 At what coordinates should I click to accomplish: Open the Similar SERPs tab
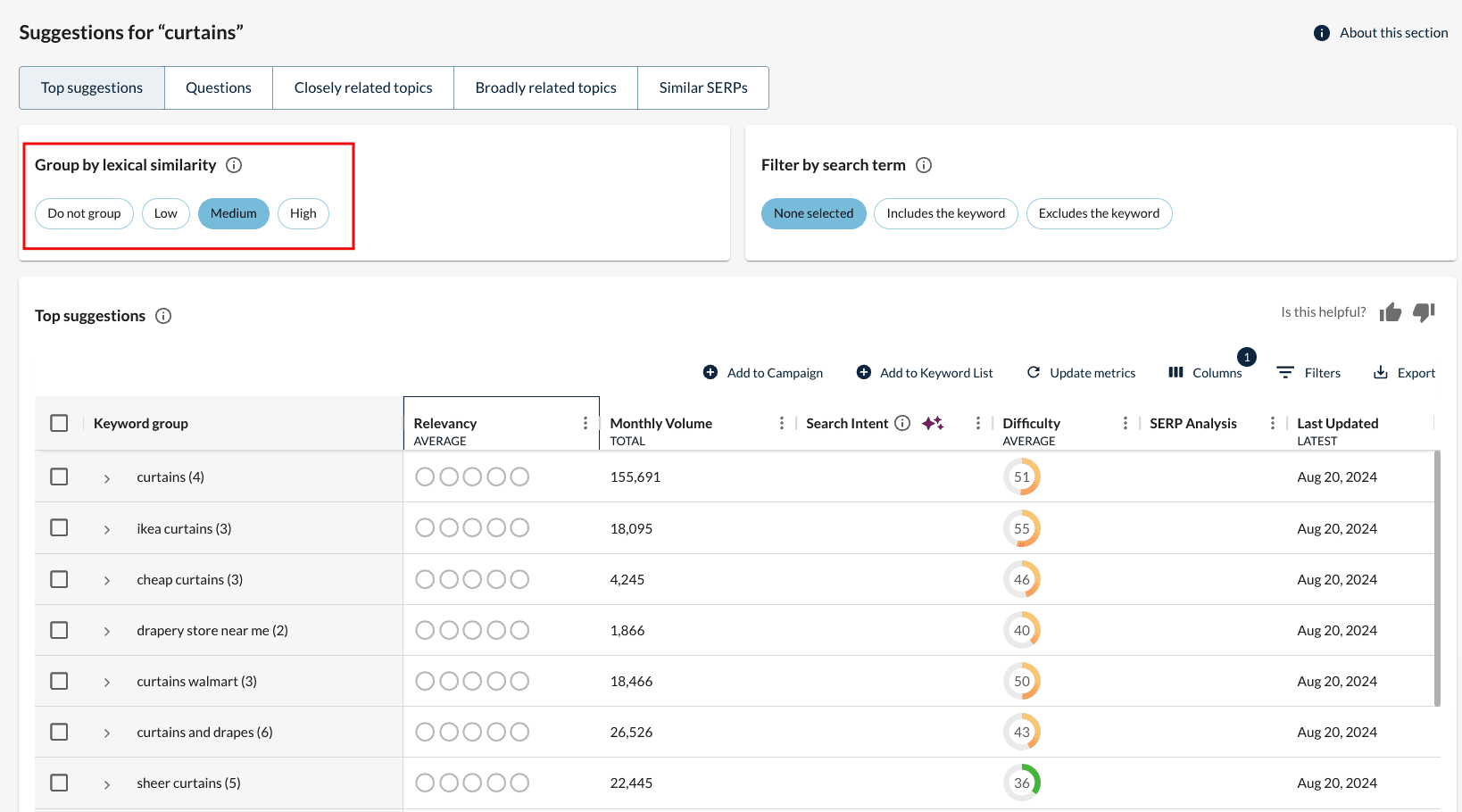(x=702, y=87)
